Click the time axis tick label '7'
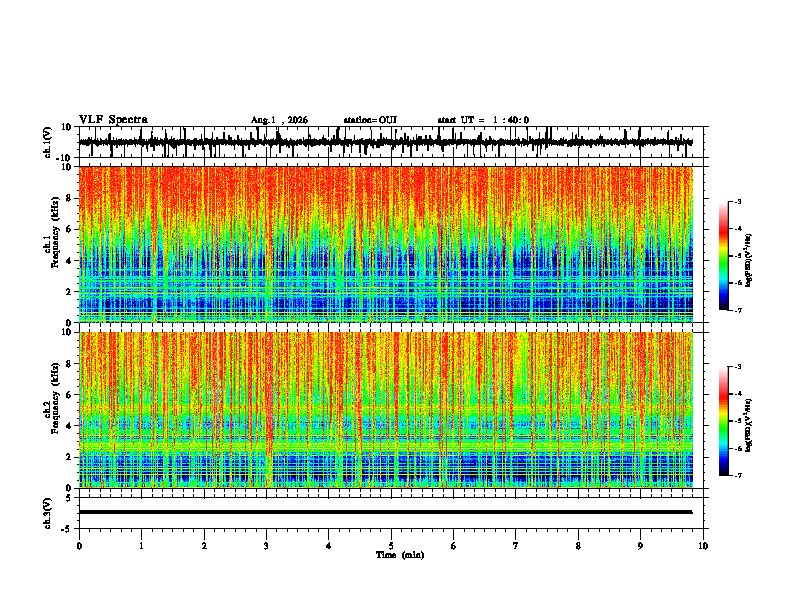This screenshot has height=612, width=792. 516,546
